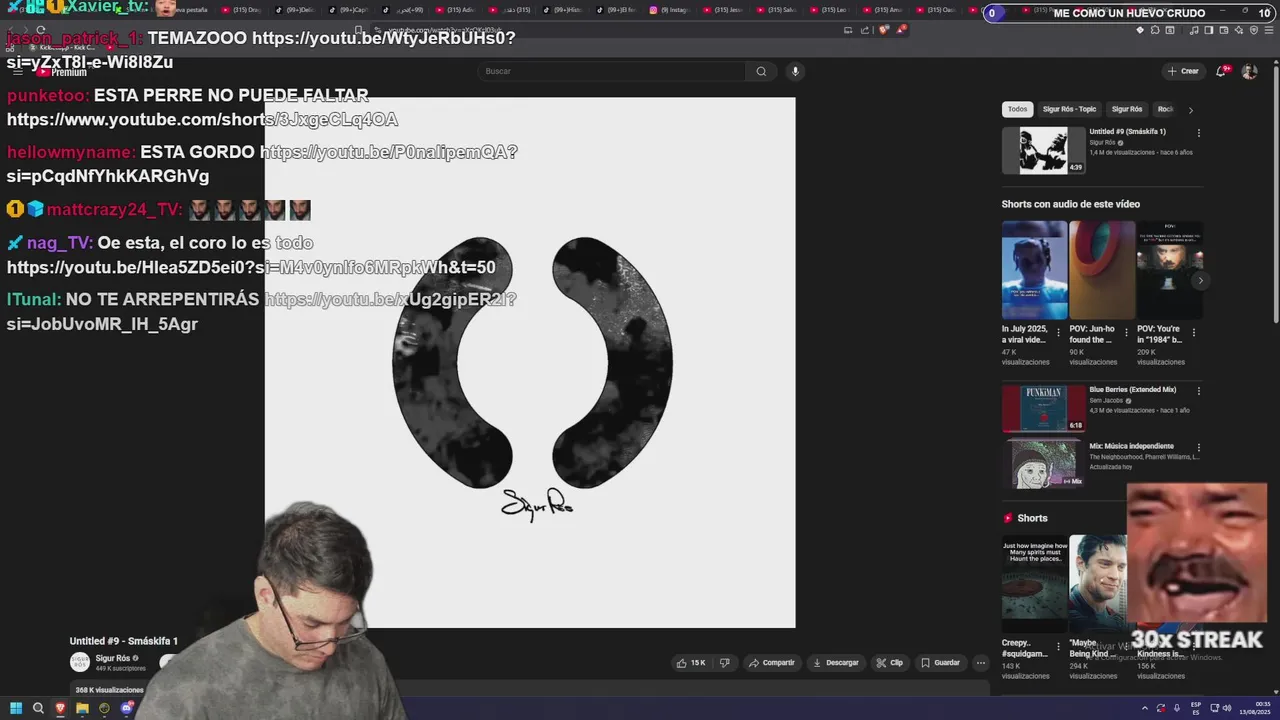Activate voice search microphone icon
This screenshot has width=1280, height=720.
(x=795, y=71)
